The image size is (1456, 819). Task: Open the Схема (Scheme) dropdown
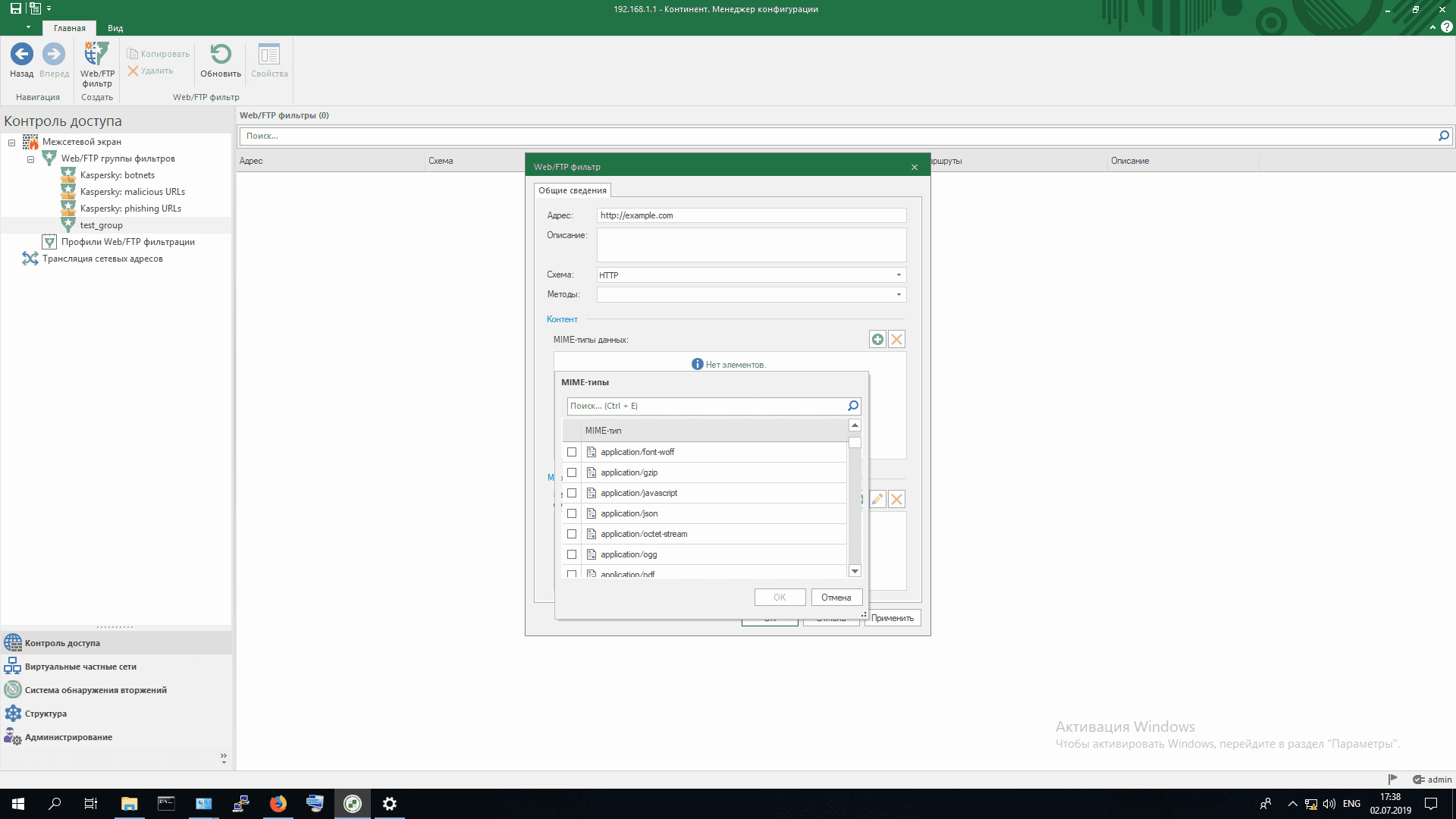899,275
